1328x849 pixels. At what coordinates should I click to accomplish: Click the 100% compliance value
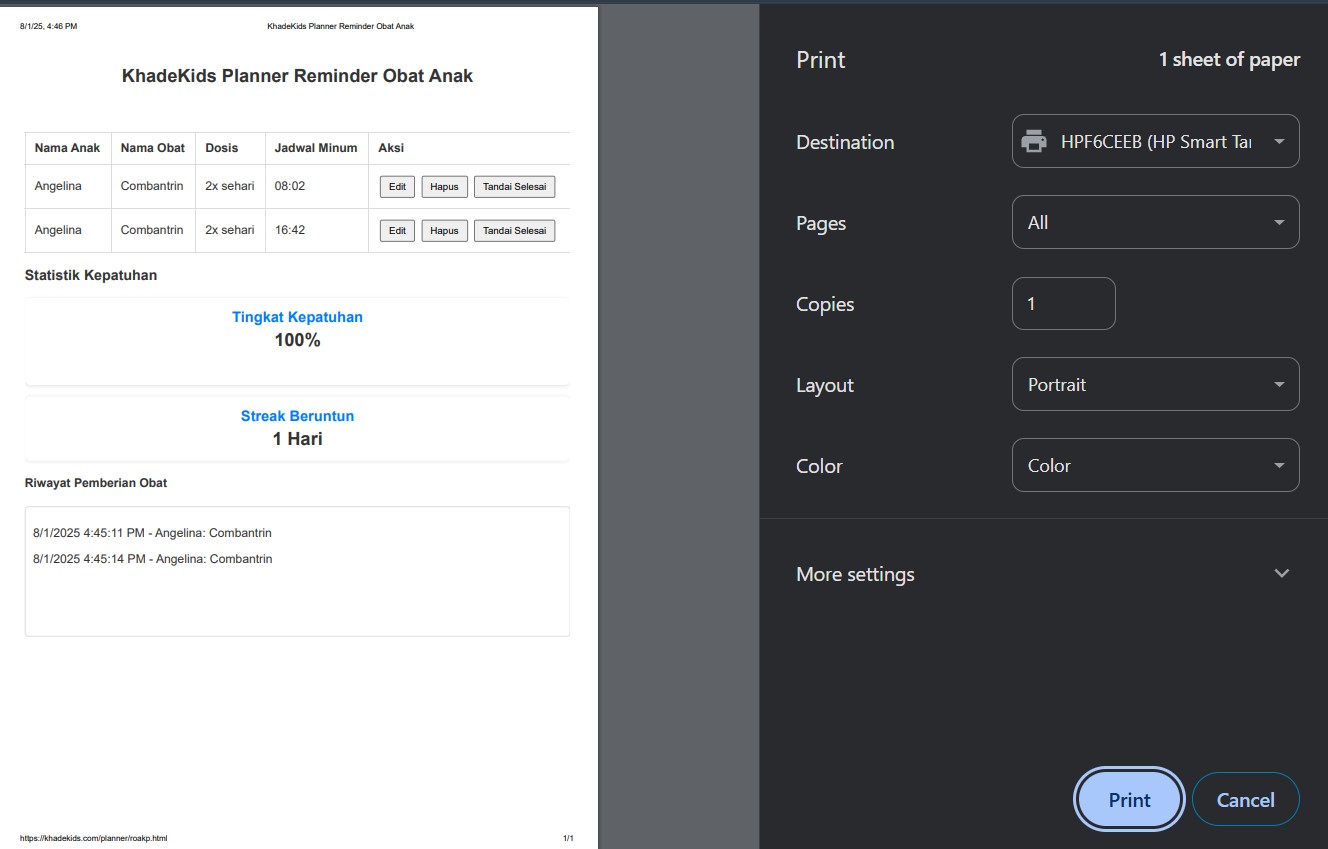click(x=297, y=340)
